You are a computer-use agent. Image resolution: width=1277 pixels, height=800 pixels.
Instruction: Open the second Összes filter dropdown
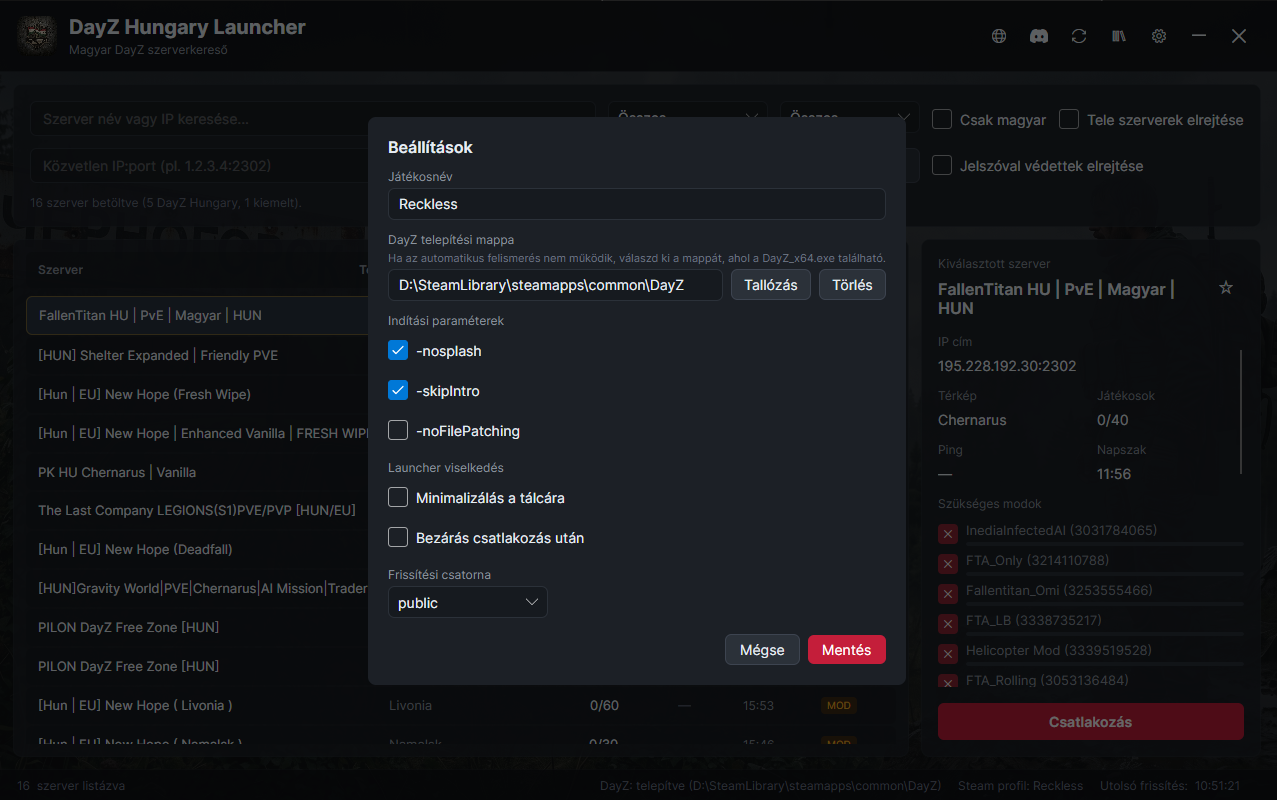pyautogui.click(x=850, y=118)
